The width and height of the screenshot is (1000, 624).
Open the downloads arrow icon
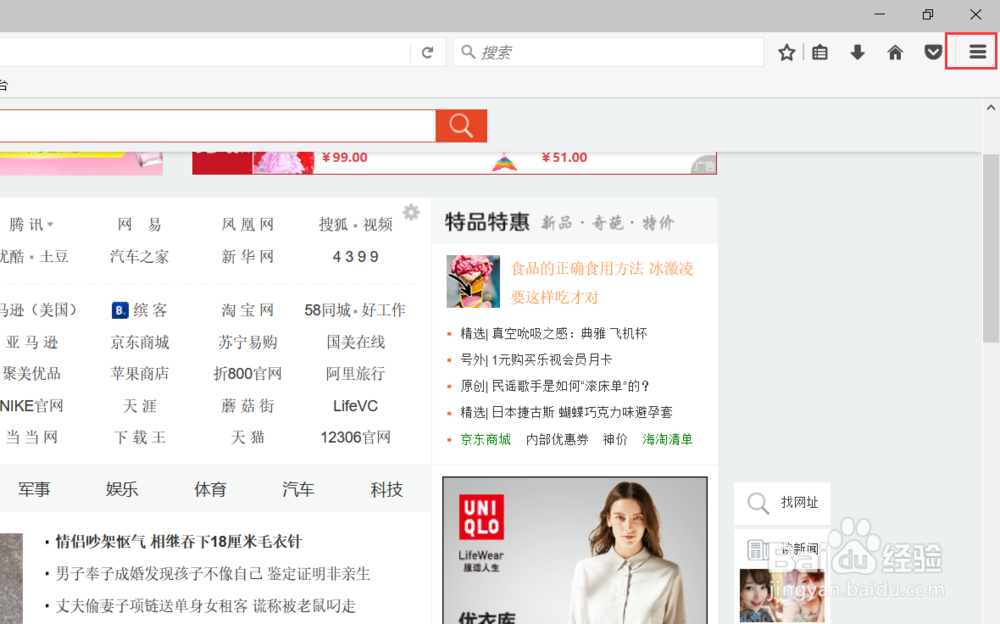857,52
